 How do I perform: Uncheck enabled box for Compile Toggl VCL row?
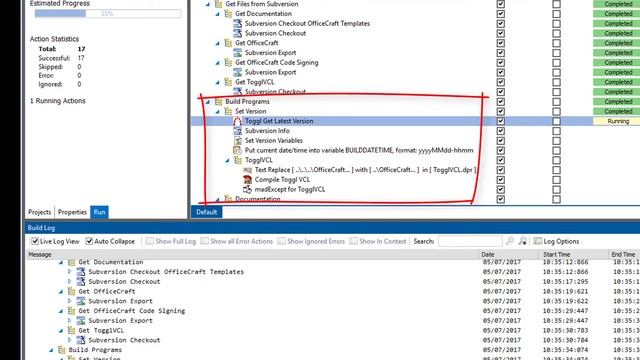[x=501, y=180]
